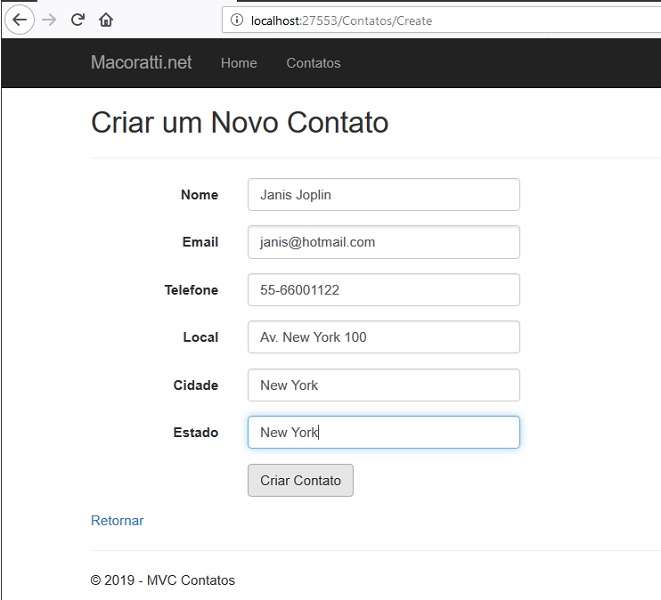The height and width of the screenshot is (600, 661).
Task: Click the browser forward arrow button
Action: (49, 20)
